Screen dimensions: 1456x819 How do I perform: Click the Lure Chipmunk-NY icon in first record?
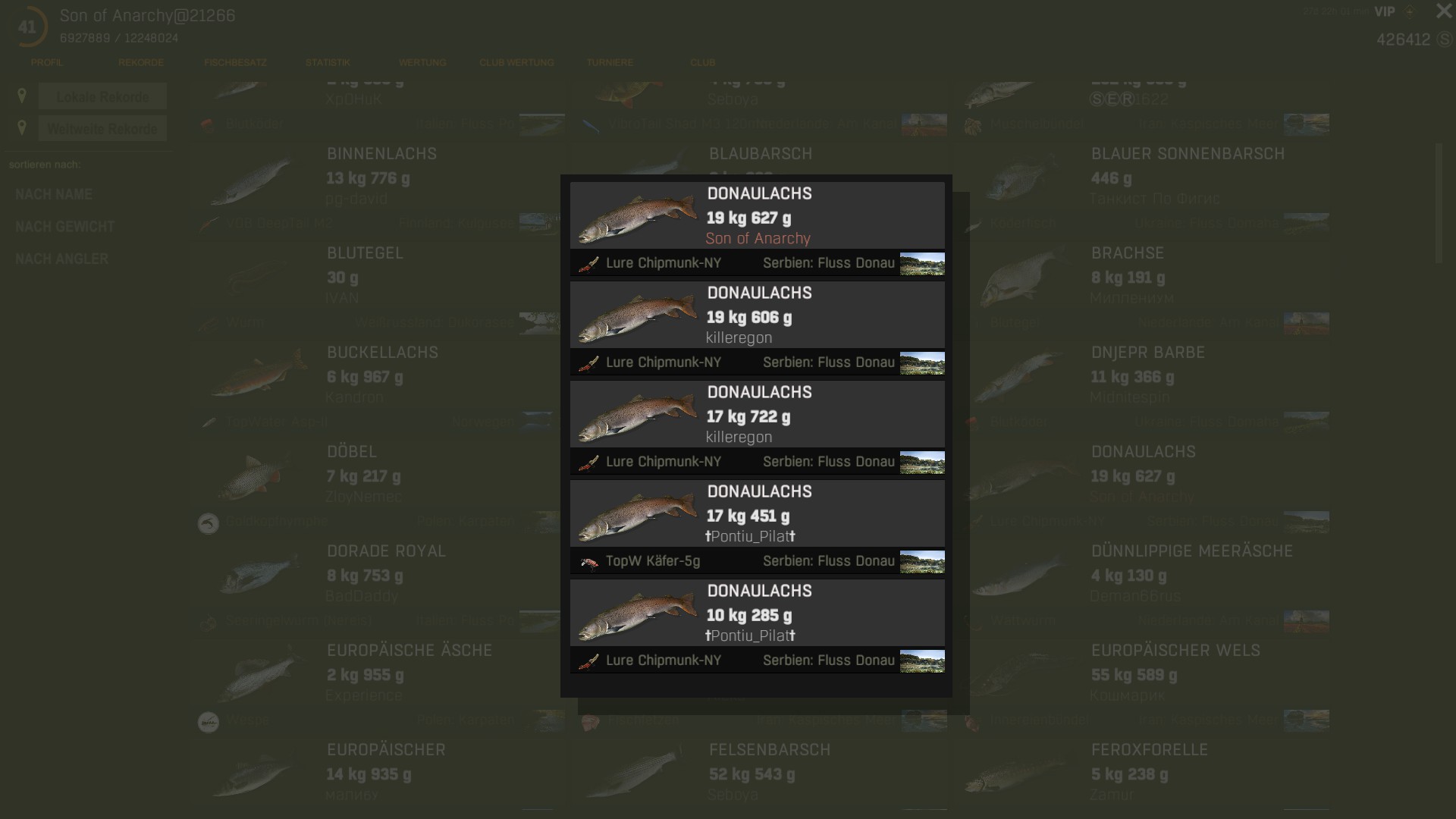pyautogui.click(x=588, y=264)
